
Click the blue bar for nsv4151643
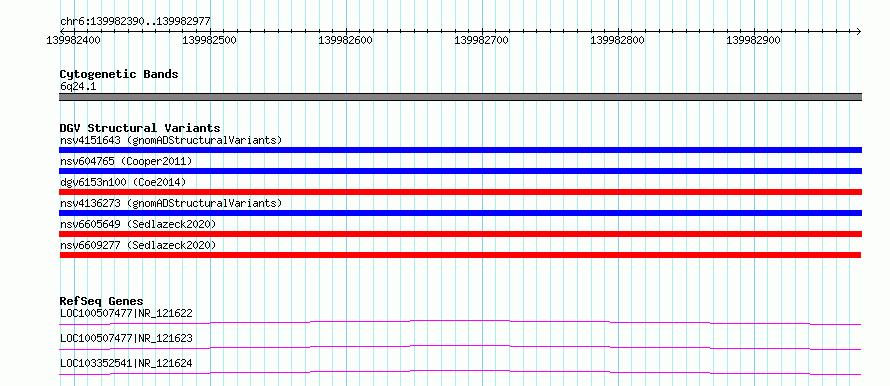pyautogui.click(x=460, y=150)
